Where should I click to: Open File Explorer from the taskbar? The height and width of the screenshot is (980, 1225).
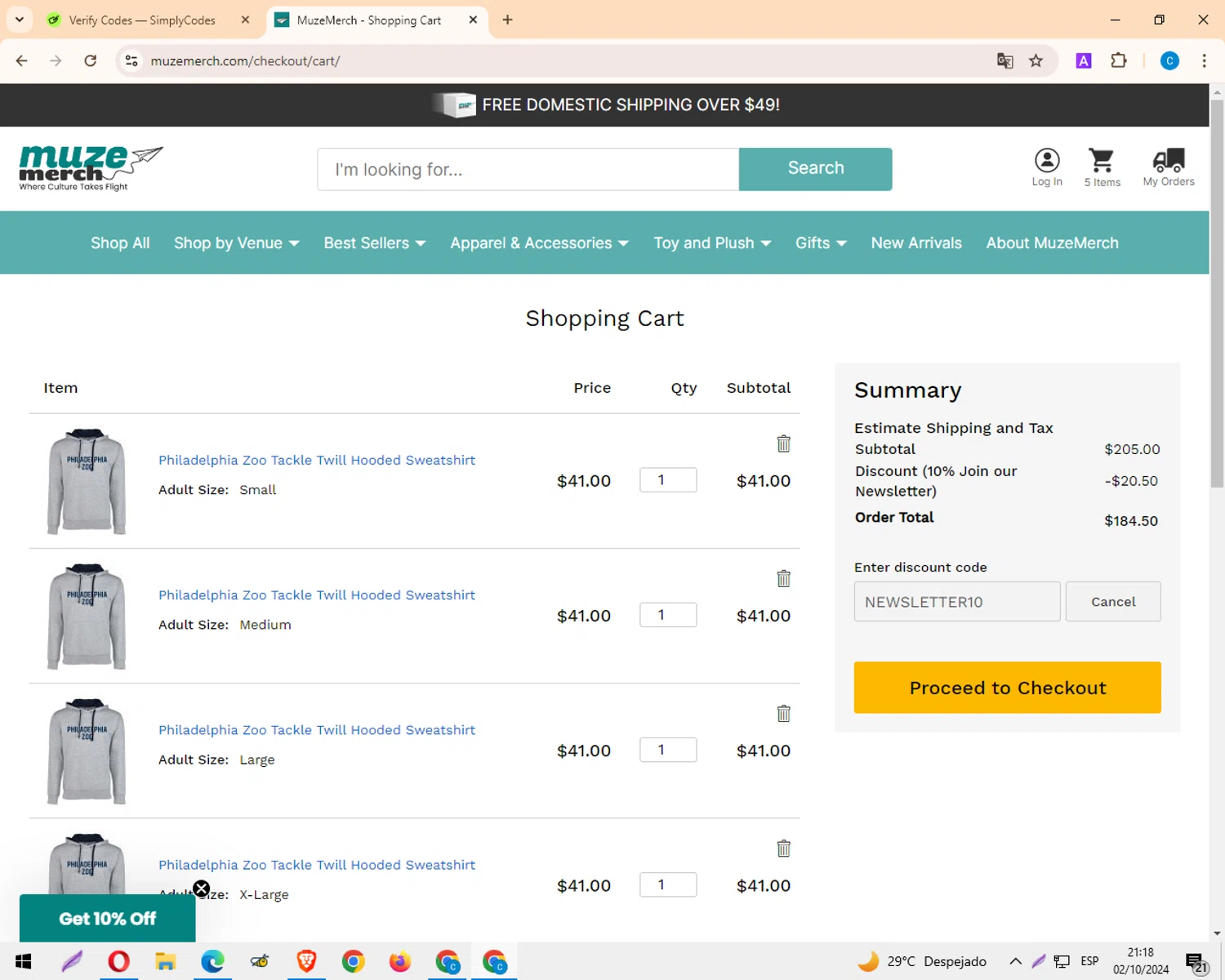pyautogui.click(x=165, y=961)
